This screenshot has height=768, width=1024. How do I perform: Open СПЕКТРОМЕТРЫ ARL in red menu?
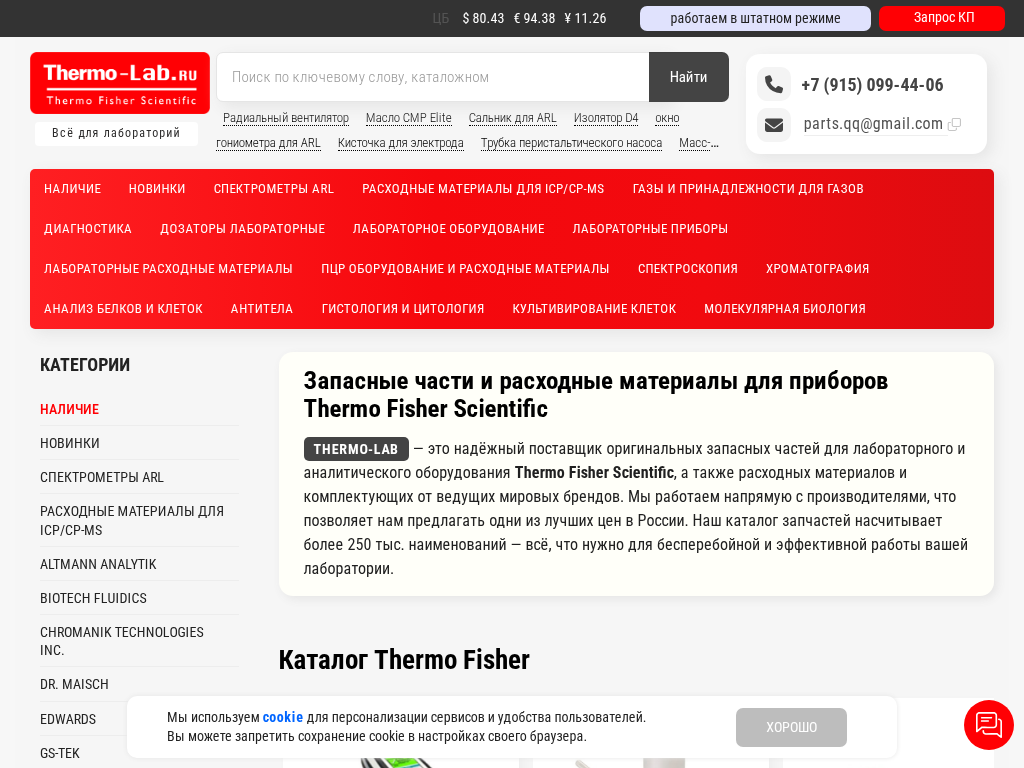(274, 189)
